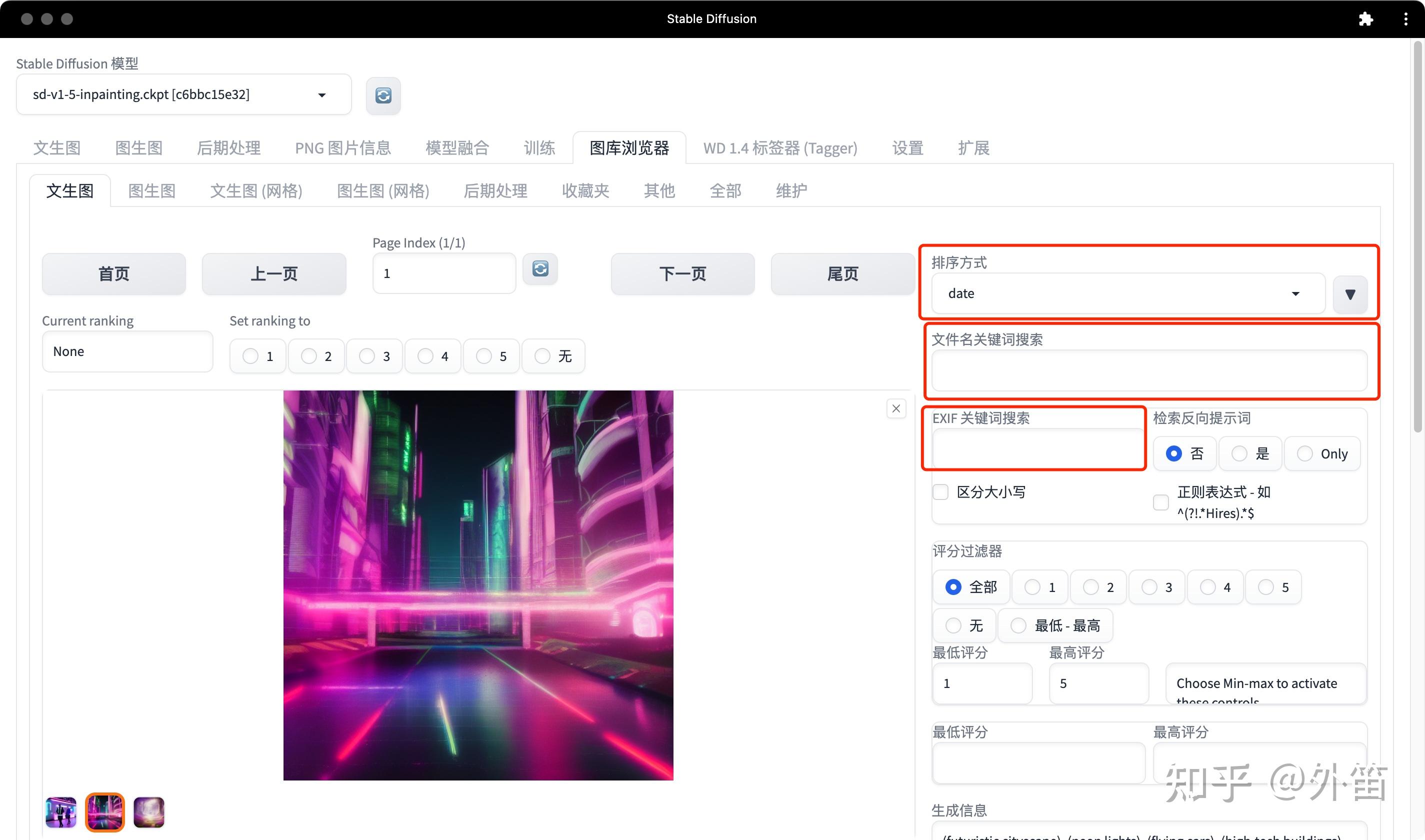Select Only for 检索反向提示词
This screenshot has height=840, width=1425.
1305,453
